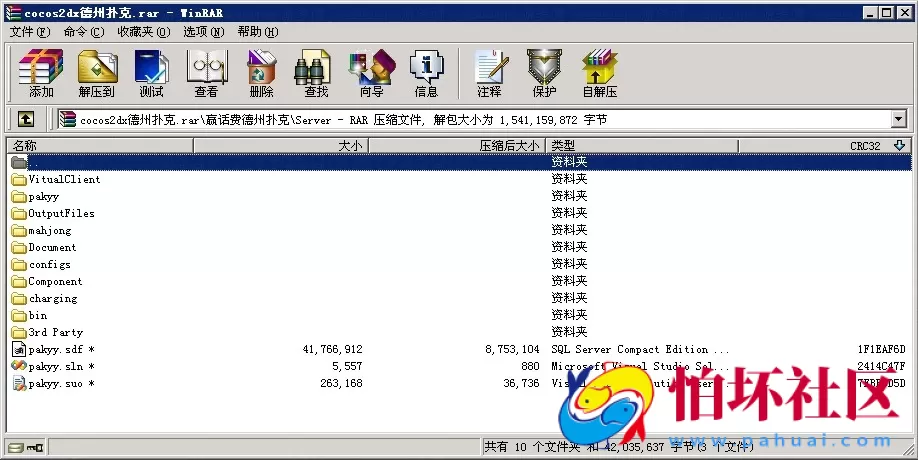Click size value 41,766,912
The width and height of the screenshot is (918, 460).
pos(333,349)
